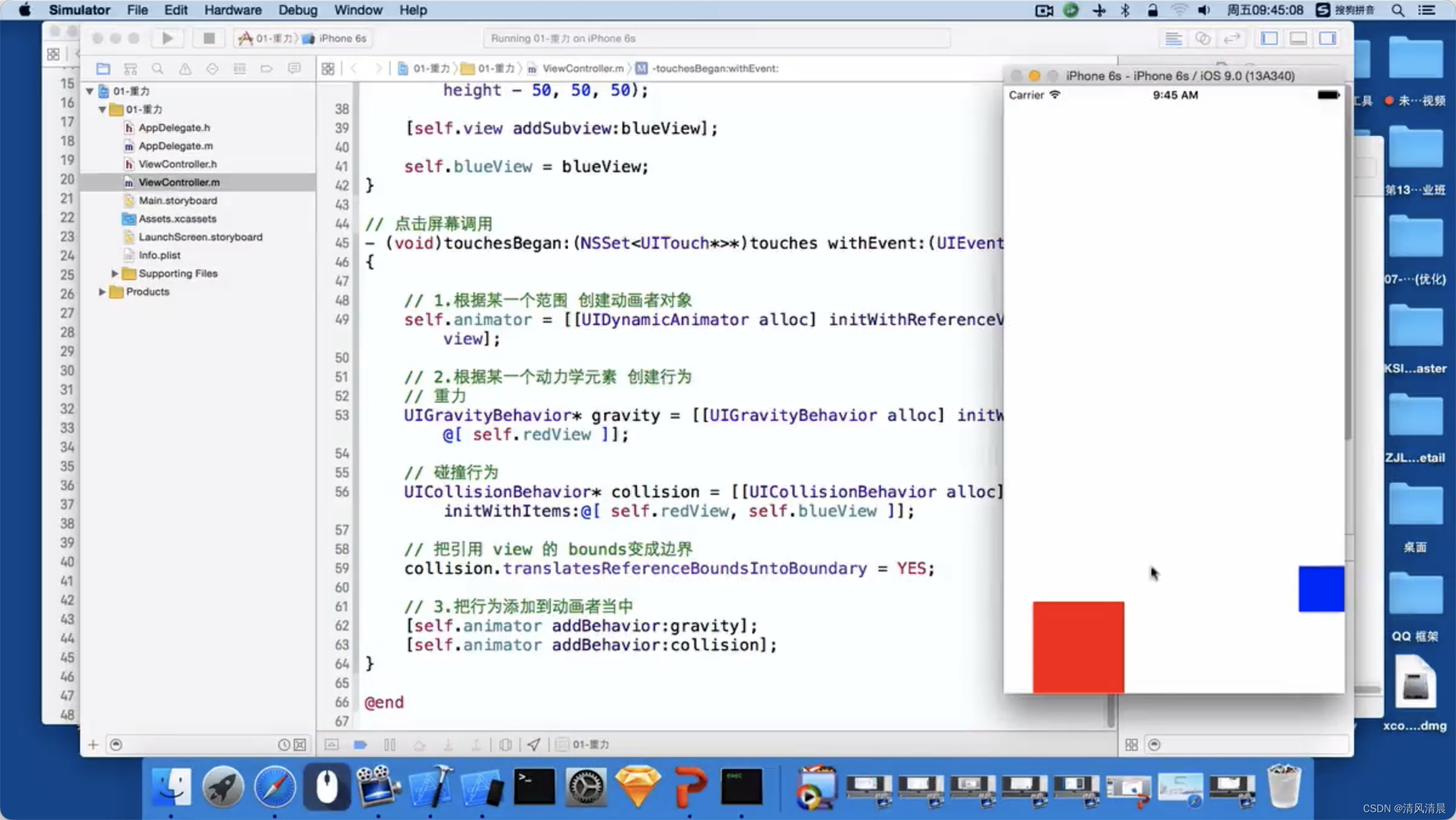The height and width of the screenshot is (820, 1456).
Task: Select the Window menu item
Action: click(x=357, y=10)
